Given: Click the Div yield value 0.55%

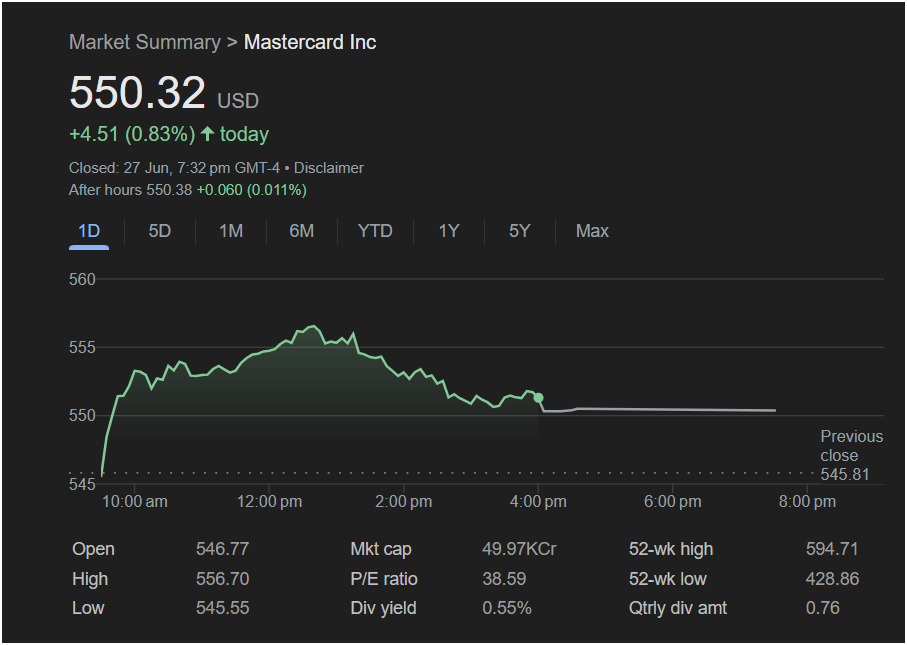Looking at the screenshot, I should coord(507,608).
